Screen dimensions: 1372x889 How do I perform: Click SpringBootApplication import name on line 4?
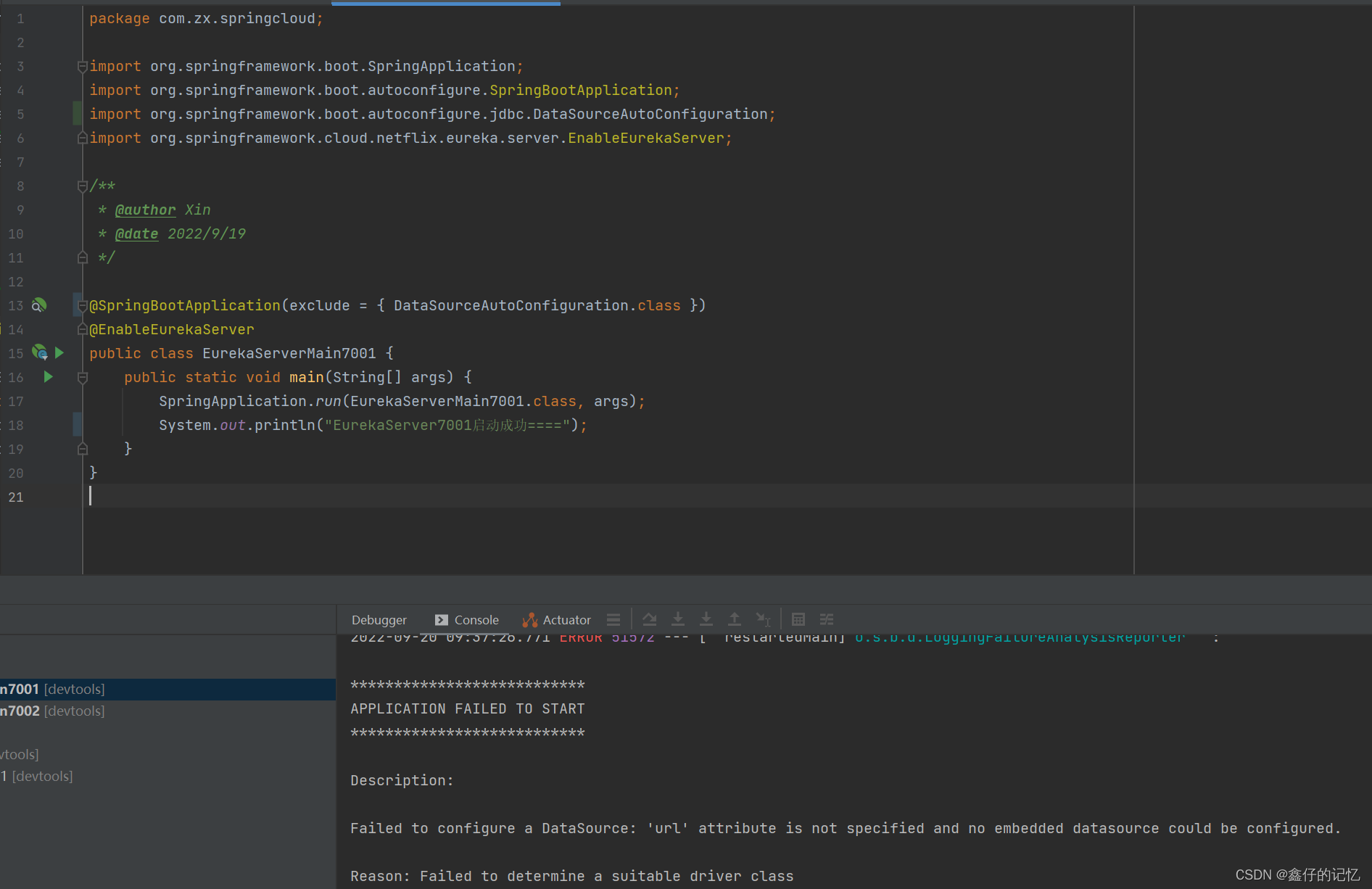pos(581,90)
